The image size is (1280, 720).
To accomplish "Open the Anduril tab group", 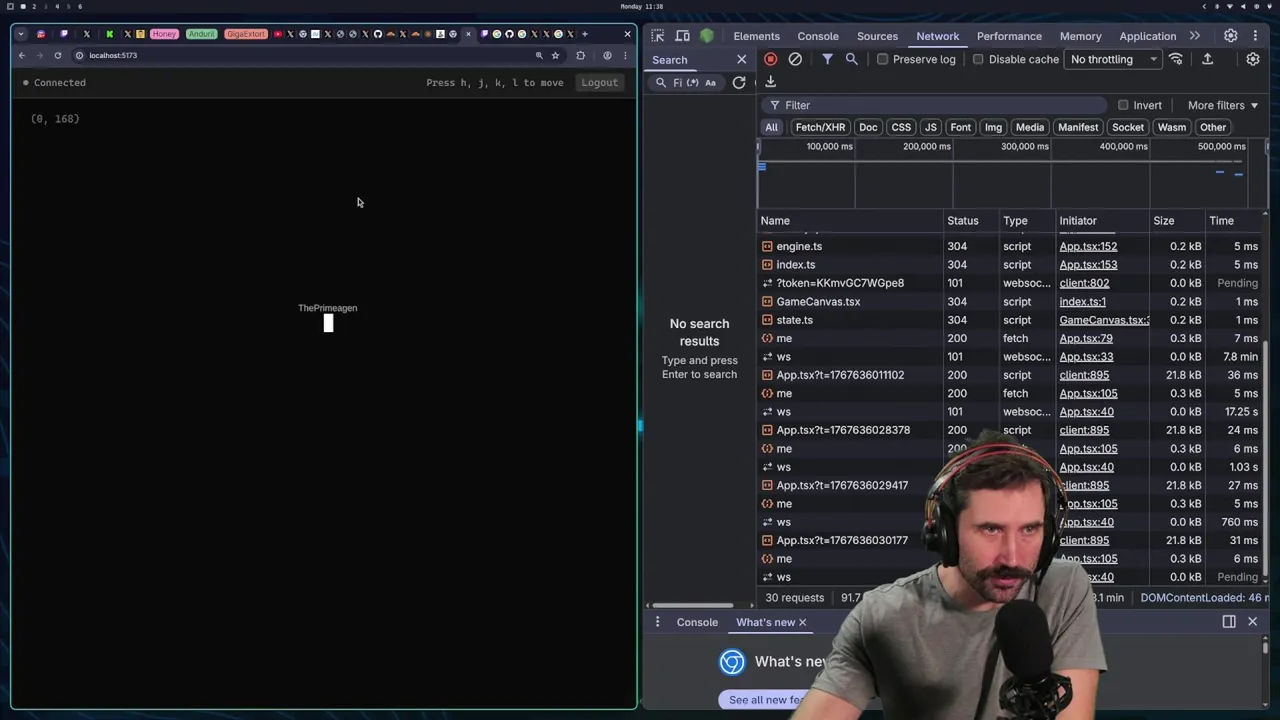I will click(x=201, y=34).
